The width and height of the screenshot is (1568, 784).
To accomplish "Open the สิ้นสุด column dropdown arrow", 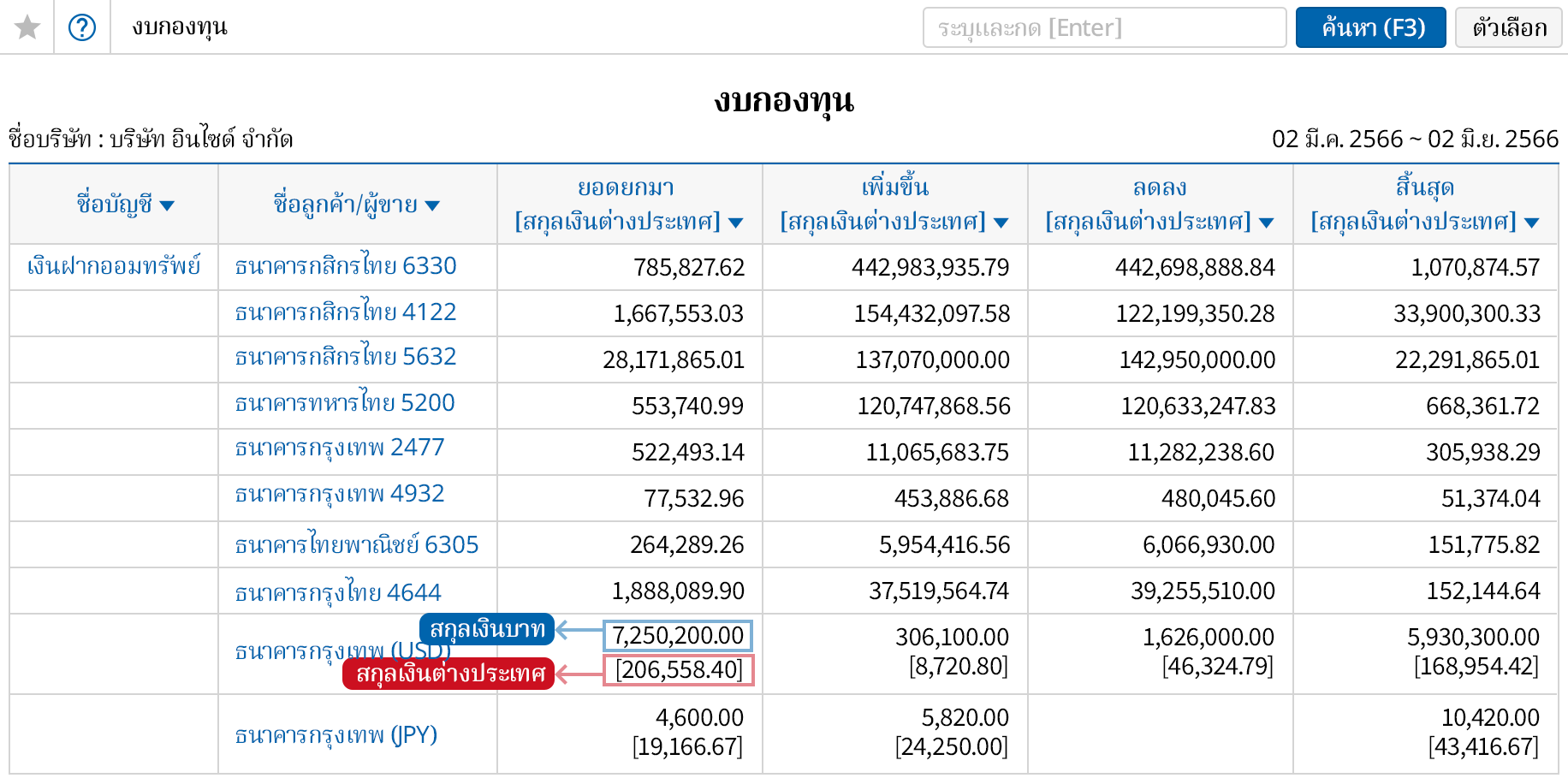I will tap(1531, 223).
